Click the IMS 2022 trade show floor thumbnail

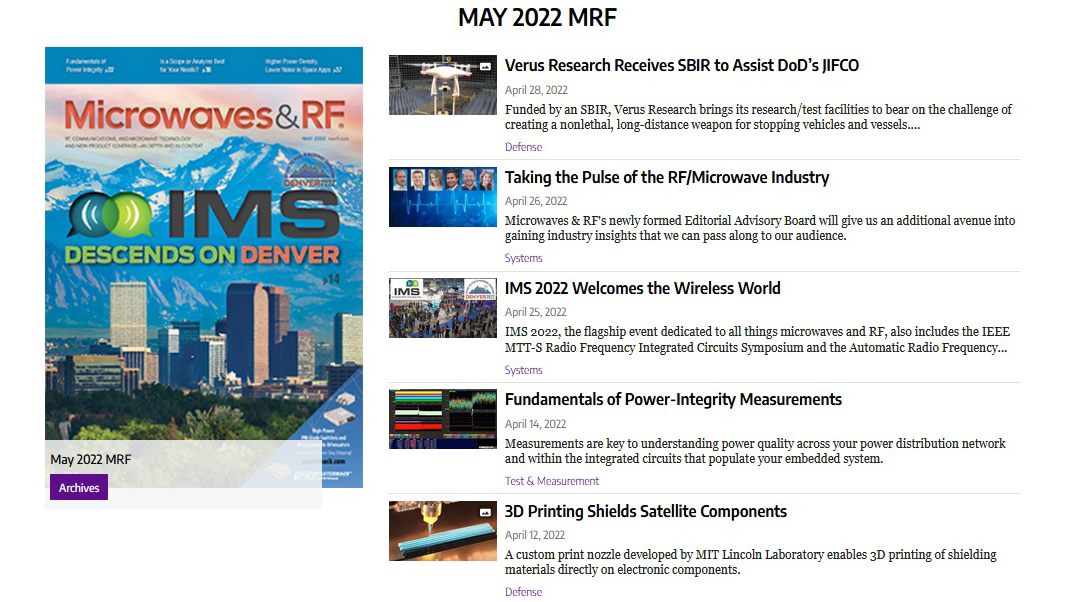pos(443,308)
